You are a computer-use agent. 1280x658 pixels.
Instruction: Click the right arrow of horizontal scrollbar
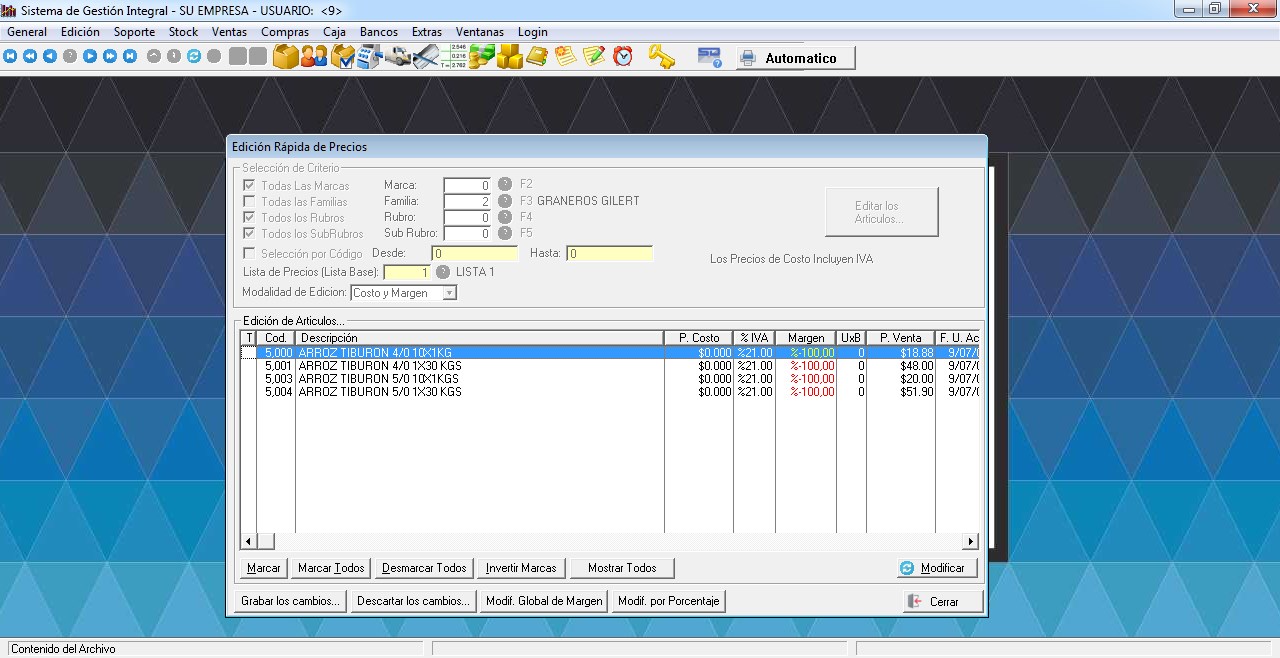tap(970, 541)
